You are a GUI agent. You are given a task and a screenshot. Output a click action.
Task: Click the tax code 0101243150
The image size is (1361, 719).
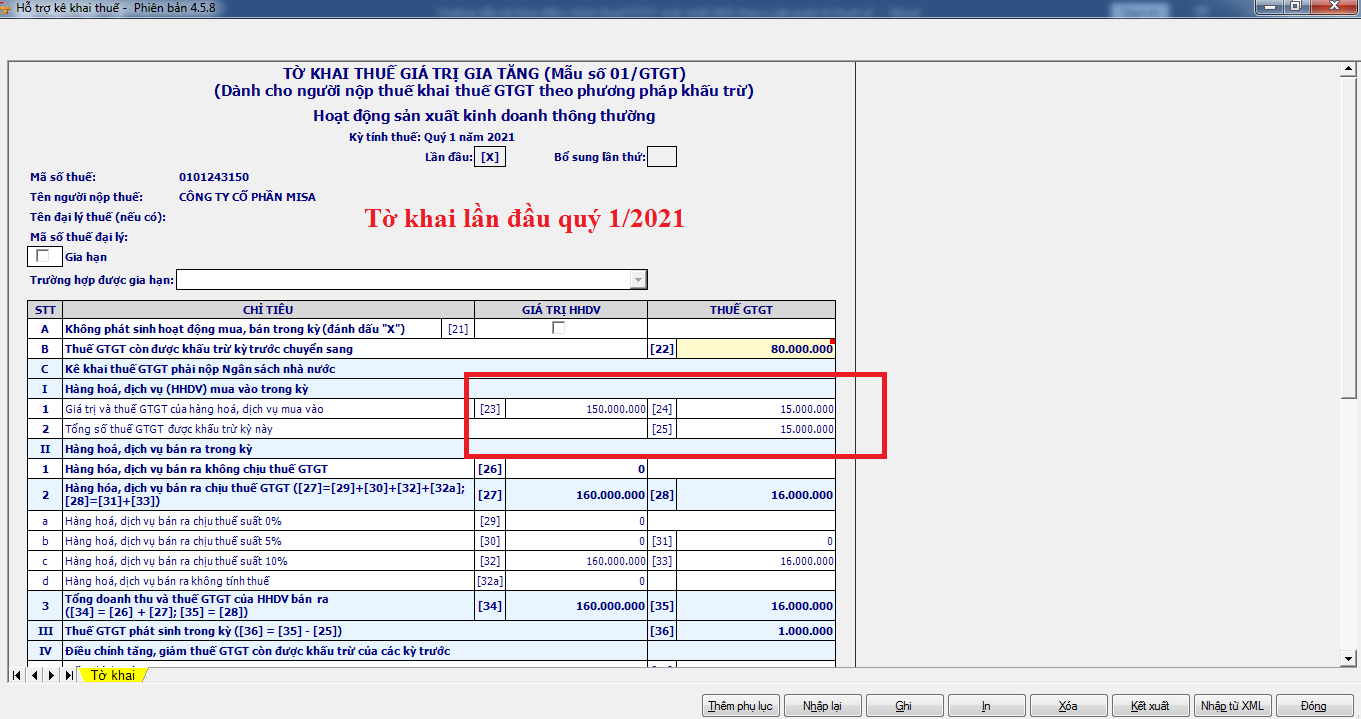213,177
